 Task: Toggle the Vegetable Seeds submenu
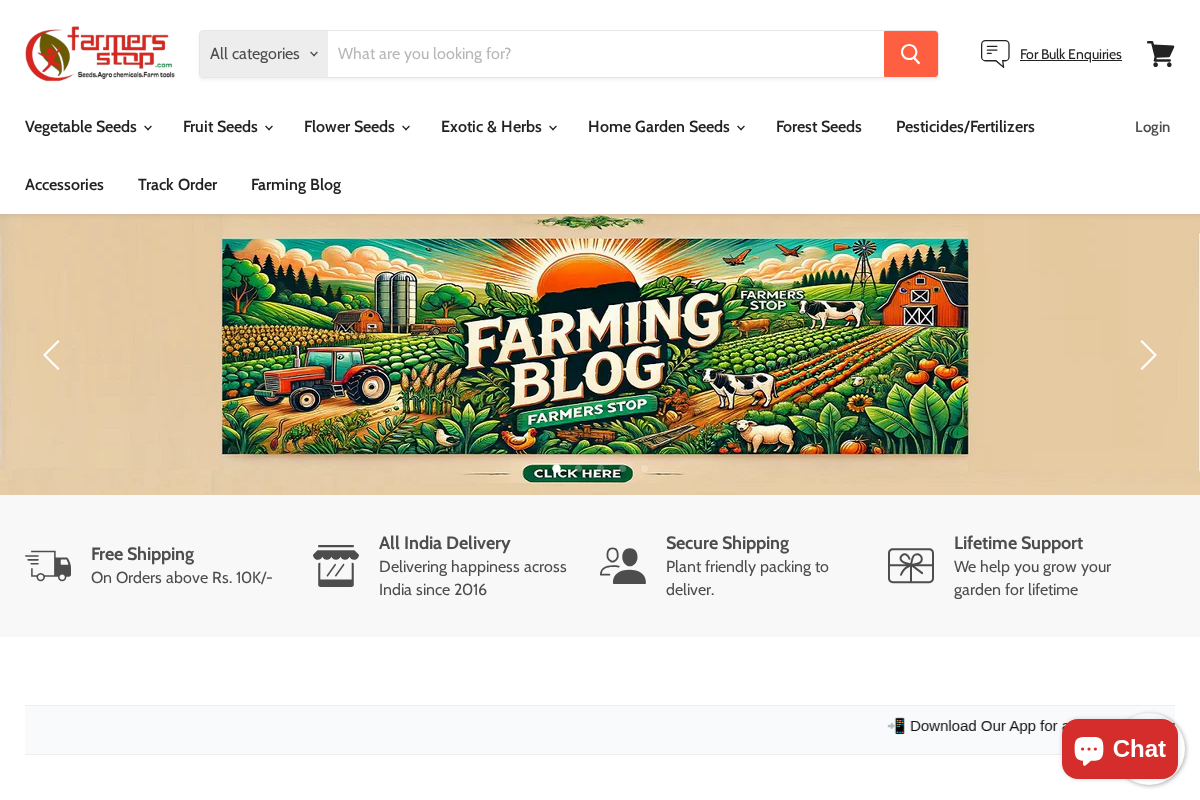(x=88, y=127)
